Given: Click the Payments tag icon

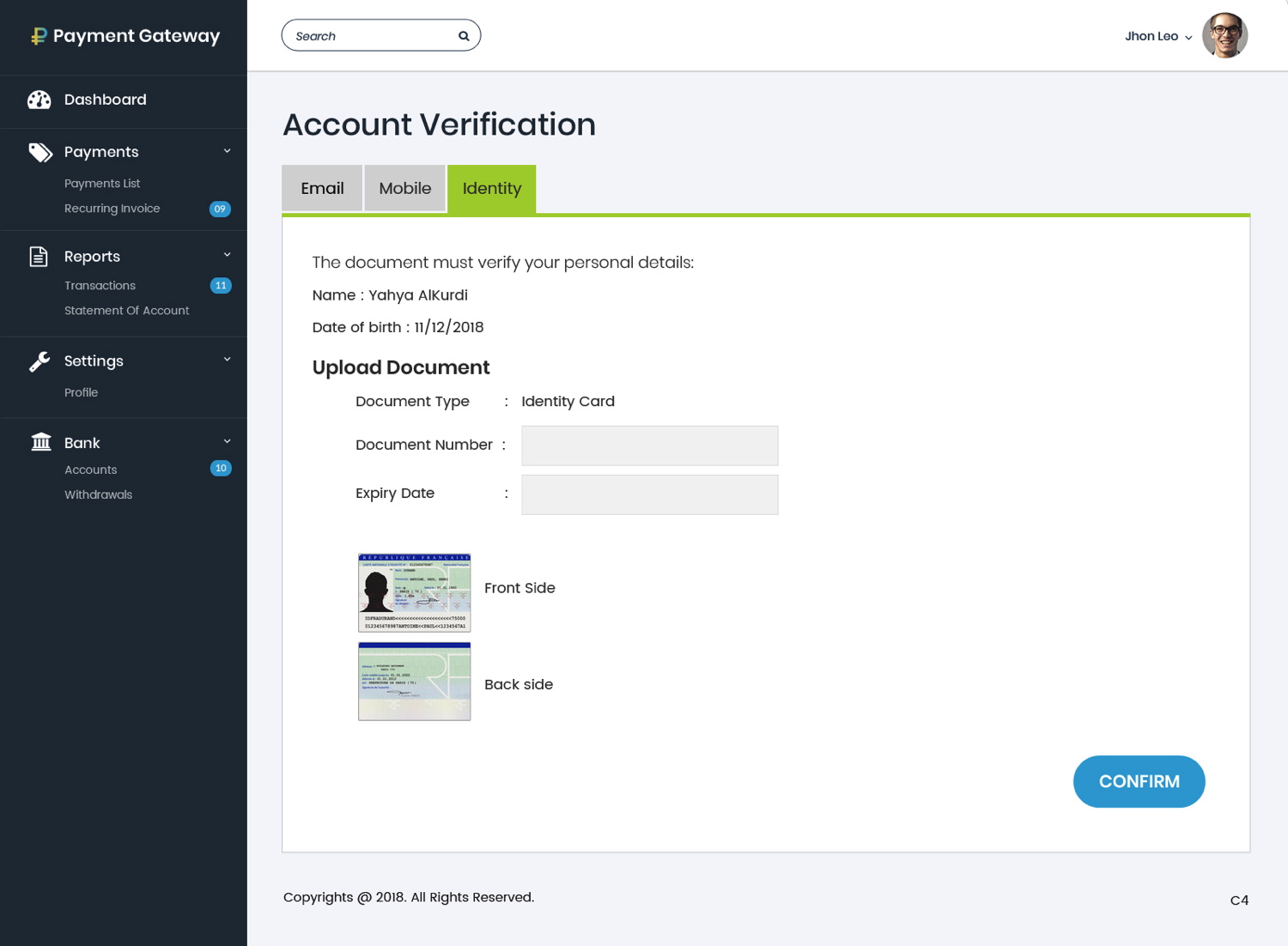Looking at the screenshot, I should point(40,152).
